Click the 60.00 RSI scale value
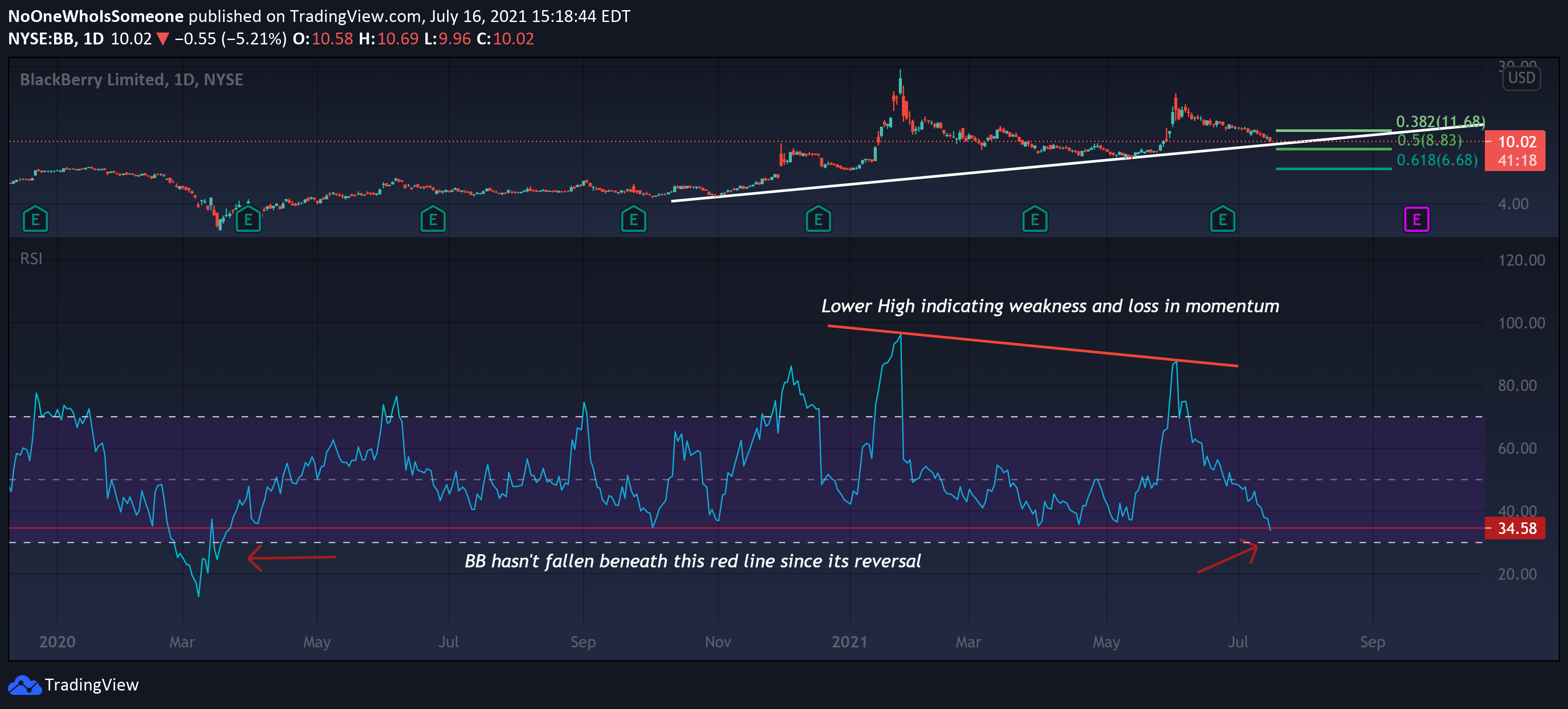Viewport: 1568px width, 709px height. (1517, 449)
